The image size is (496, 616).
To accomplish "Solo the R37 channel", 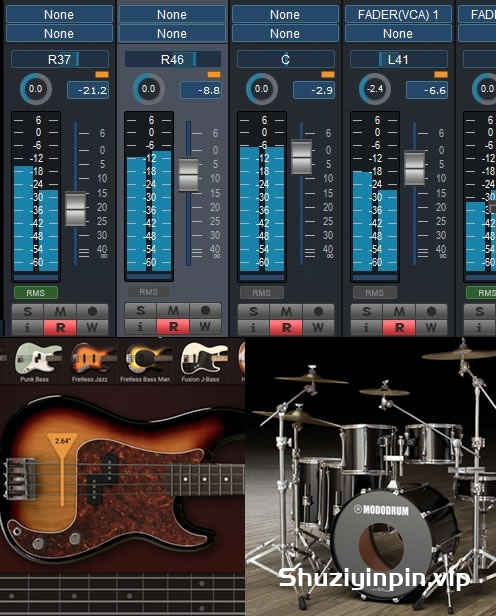I will (x=27, y=312).
